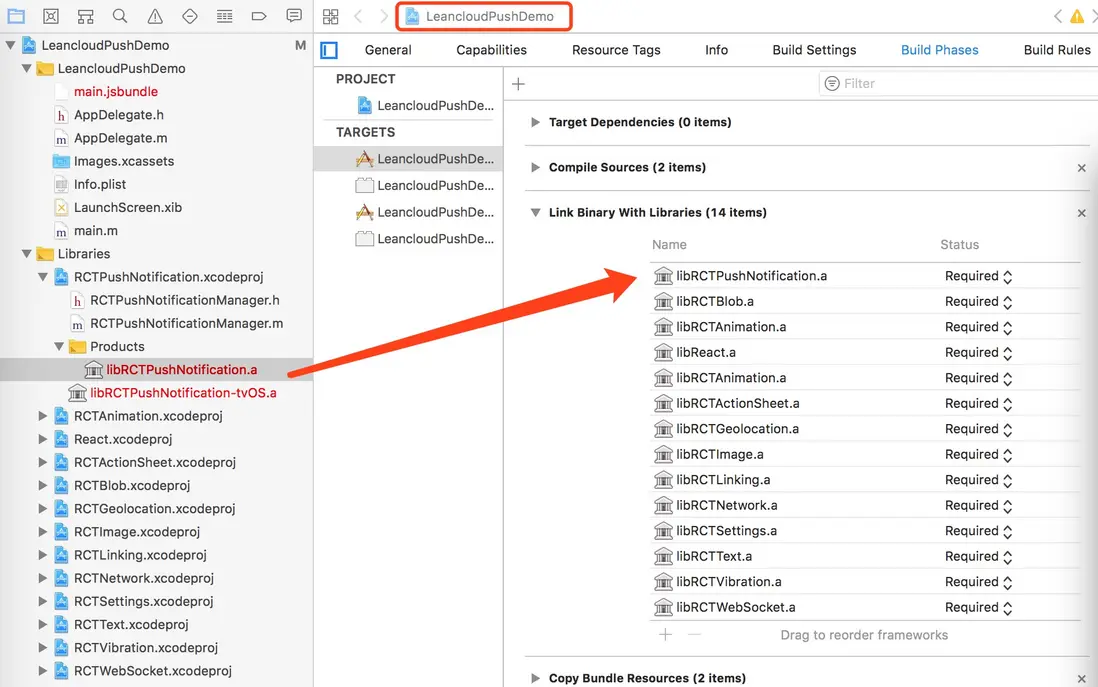Expand React.xcodeproj in navigator
This screenshot has width=1098, height=687.
coord(43,438)
